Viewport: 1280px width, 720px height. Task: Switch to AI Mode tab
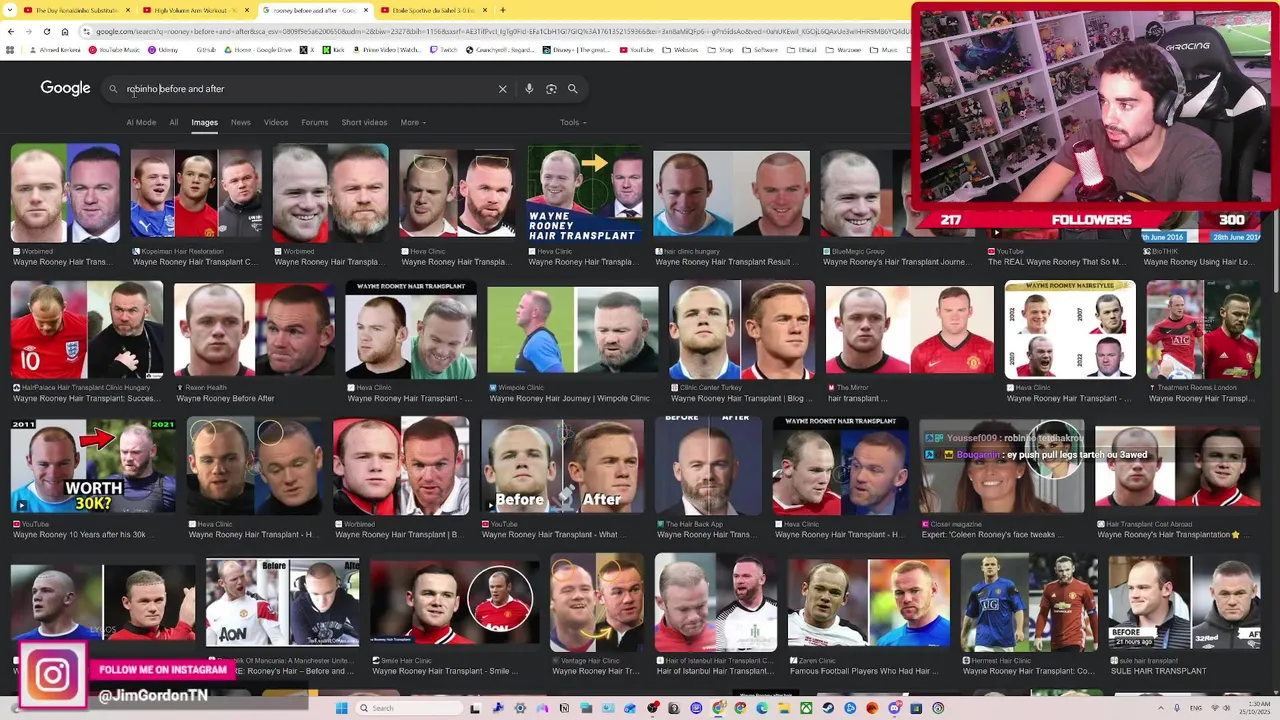pos(141,122)
